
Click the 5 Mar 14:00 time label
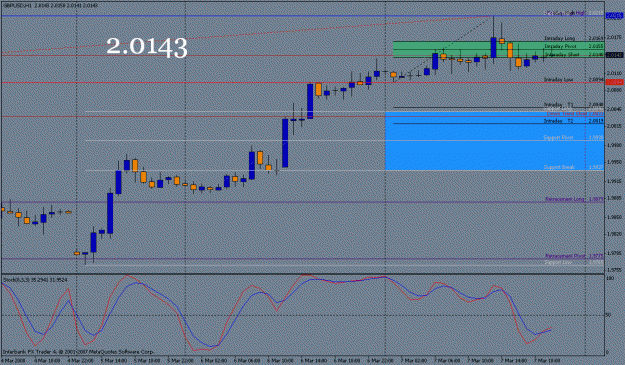point(113,360)
